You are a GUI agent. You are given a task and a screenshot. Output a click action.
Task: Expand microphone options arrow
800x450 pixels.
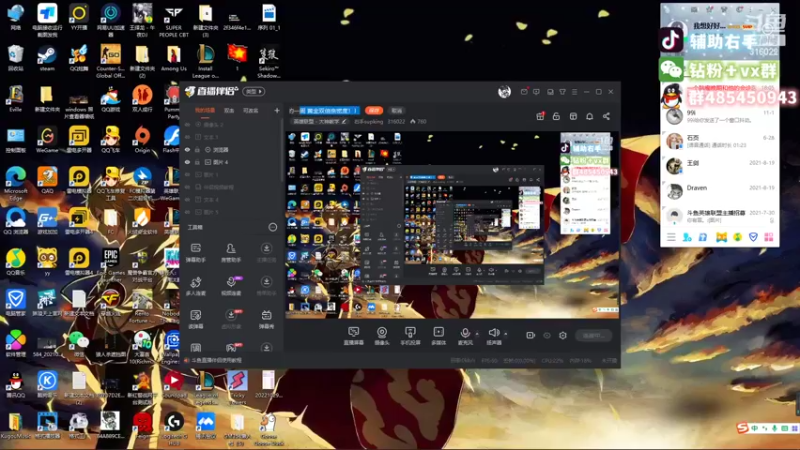click(477, 334)
